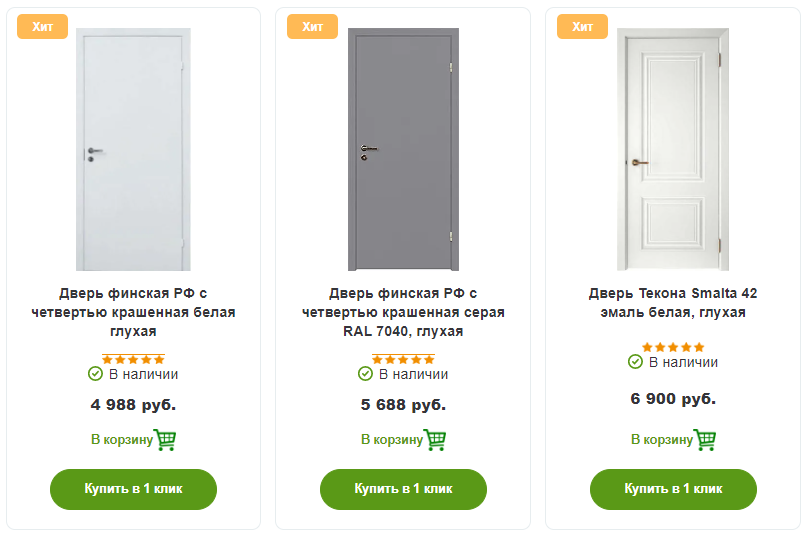Open grey RAL 7040 door title link

403,312
